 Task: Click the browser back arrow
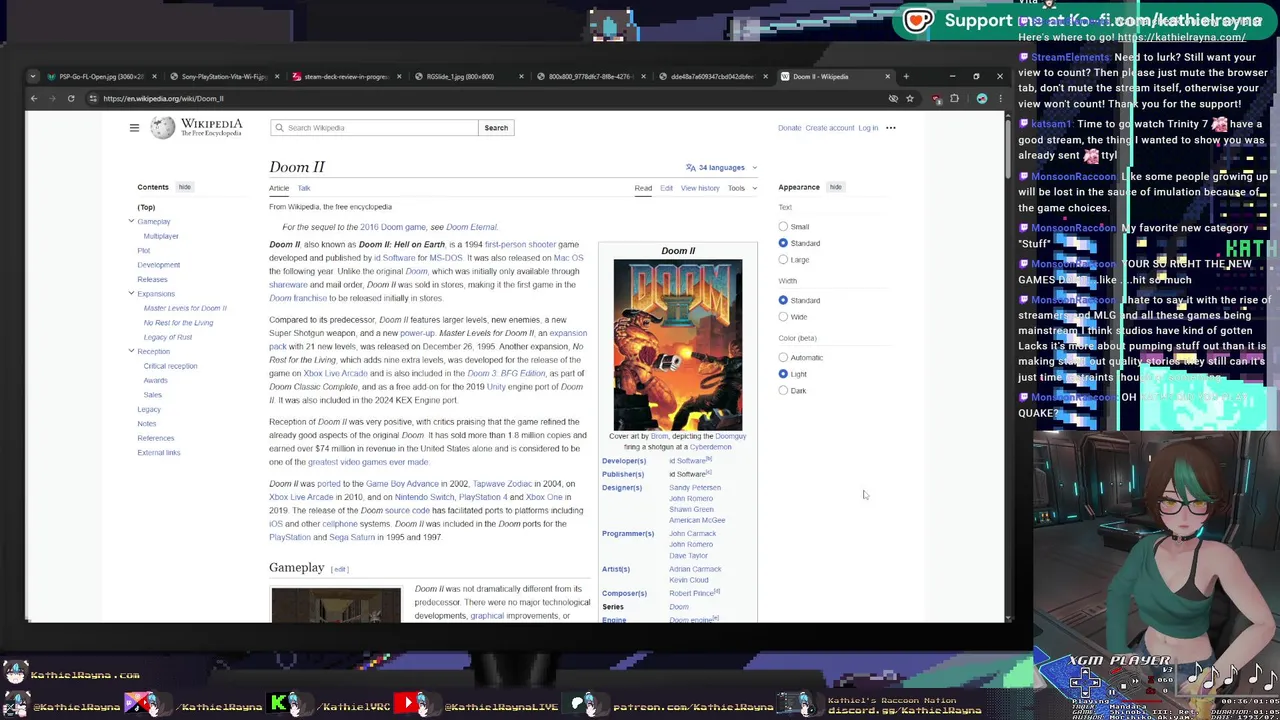click(34, 98)
